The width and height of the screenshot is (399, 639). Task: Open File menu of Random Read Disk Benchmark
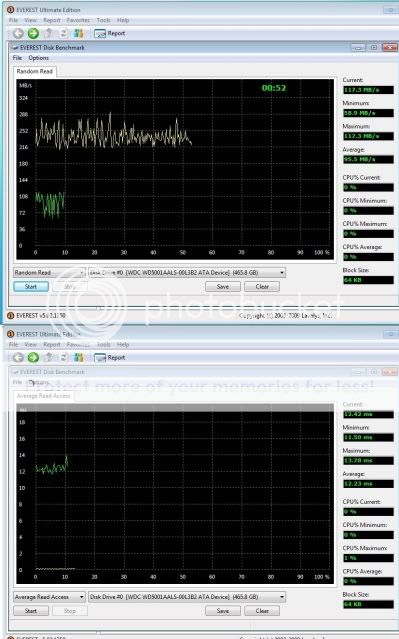[17, 58]
